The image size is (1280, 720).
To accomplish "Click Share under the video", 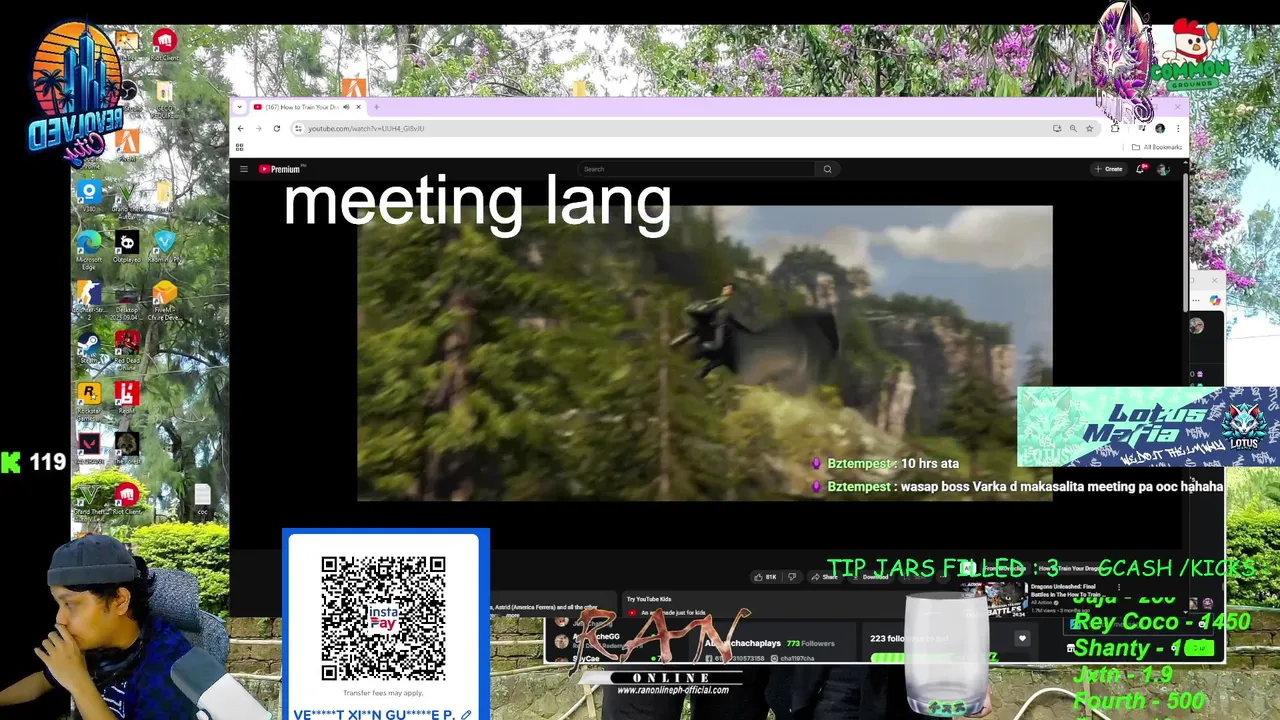I will pos(825,577).
